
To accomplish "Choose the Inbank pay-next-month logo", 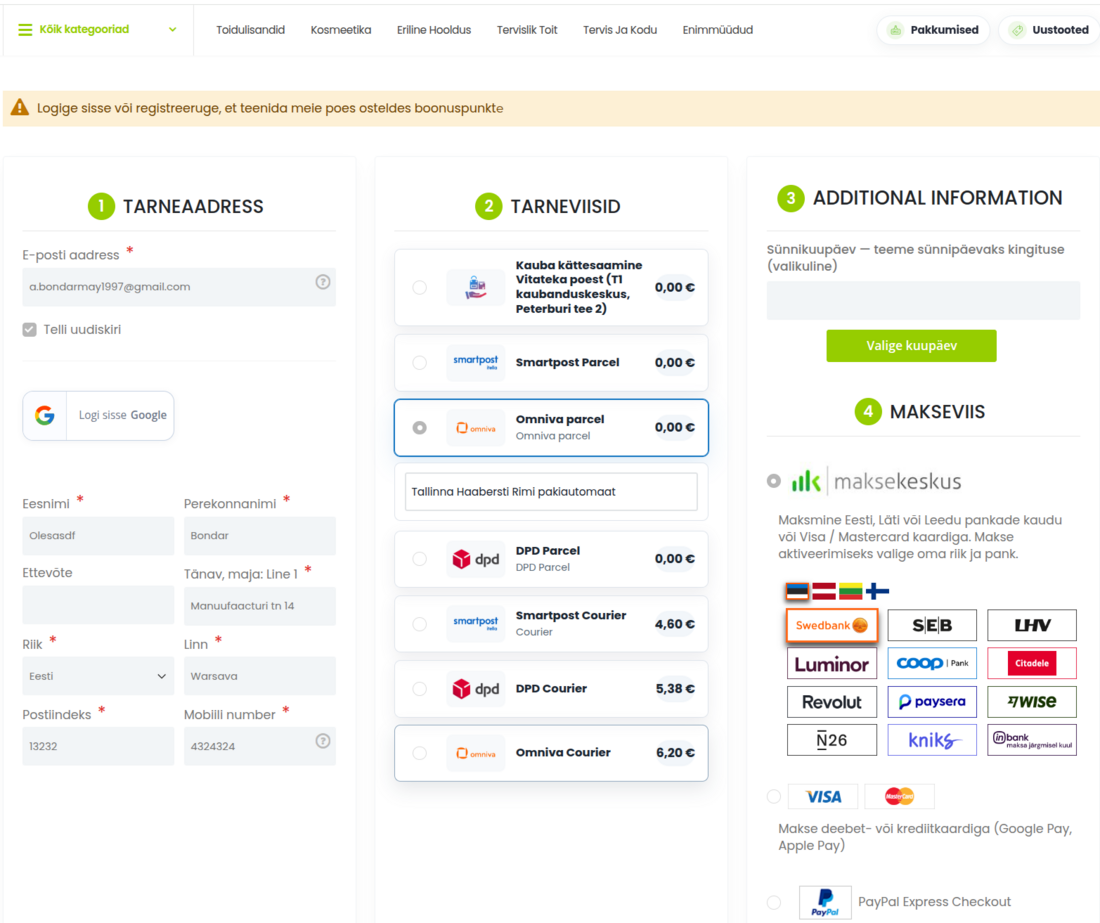I will 1032,740.
